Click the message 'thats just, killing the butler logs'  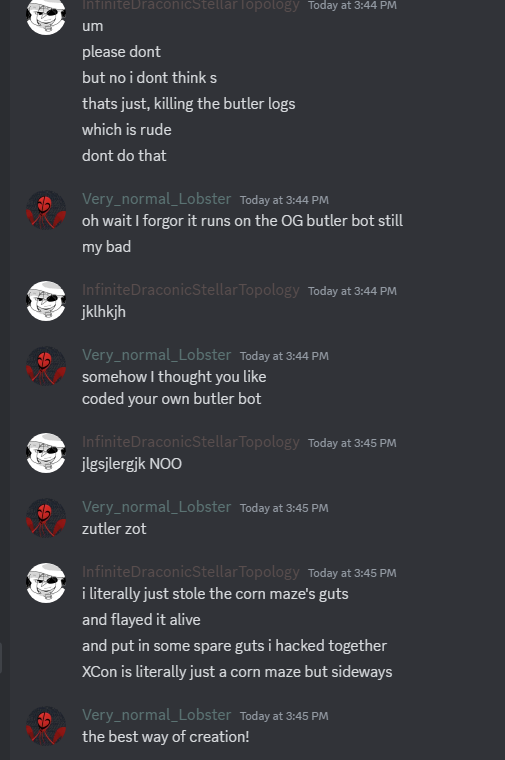click(189, 104)
